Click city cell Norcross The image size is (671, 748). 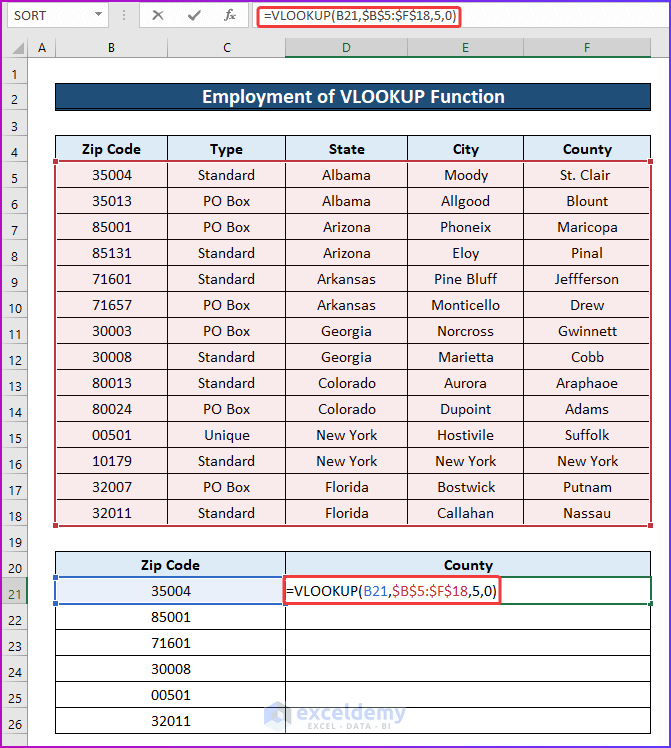pos(465,331)
